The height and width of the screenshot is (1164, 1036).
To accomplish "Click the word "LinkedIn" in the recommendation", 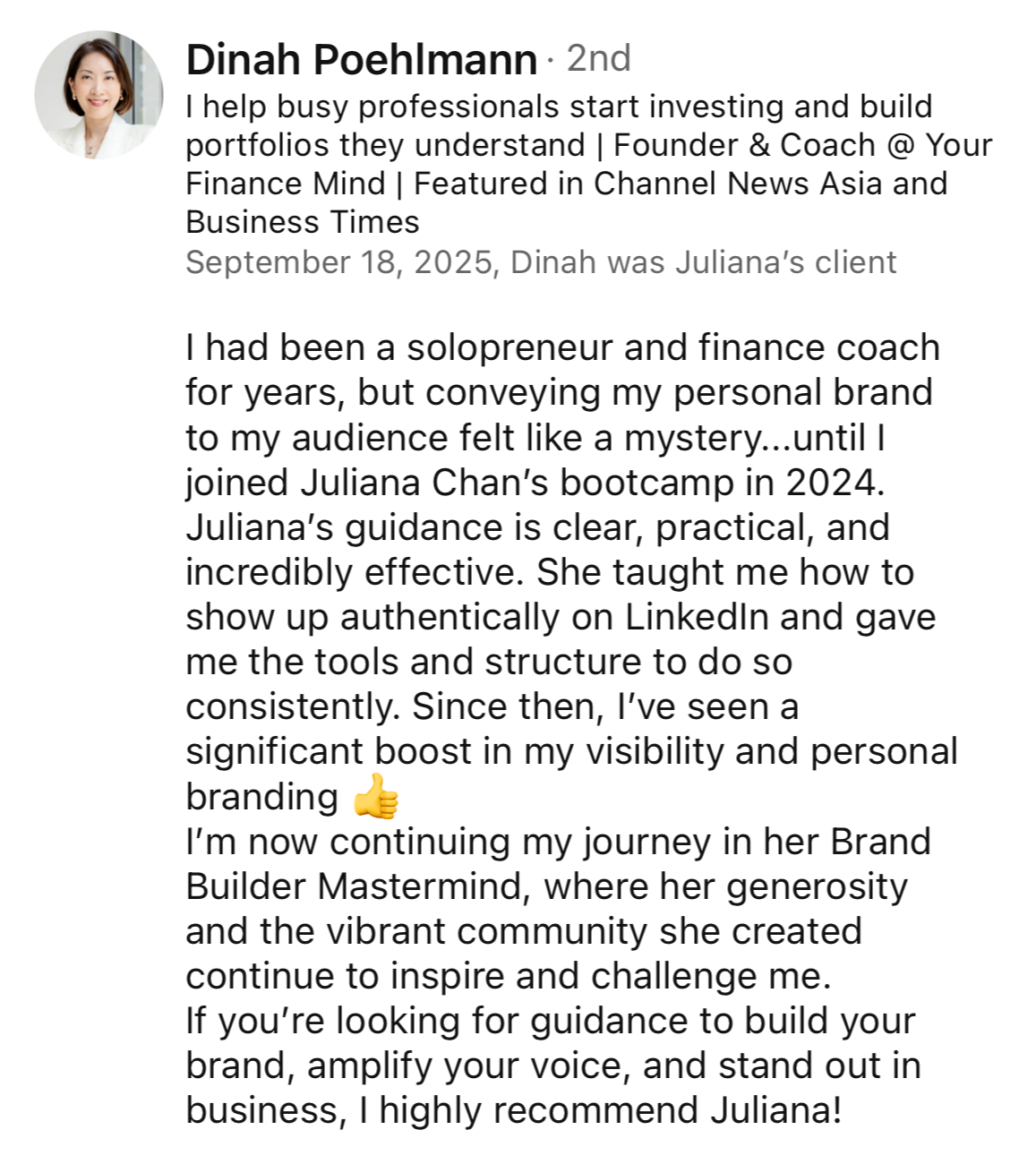I will point(697,617).
